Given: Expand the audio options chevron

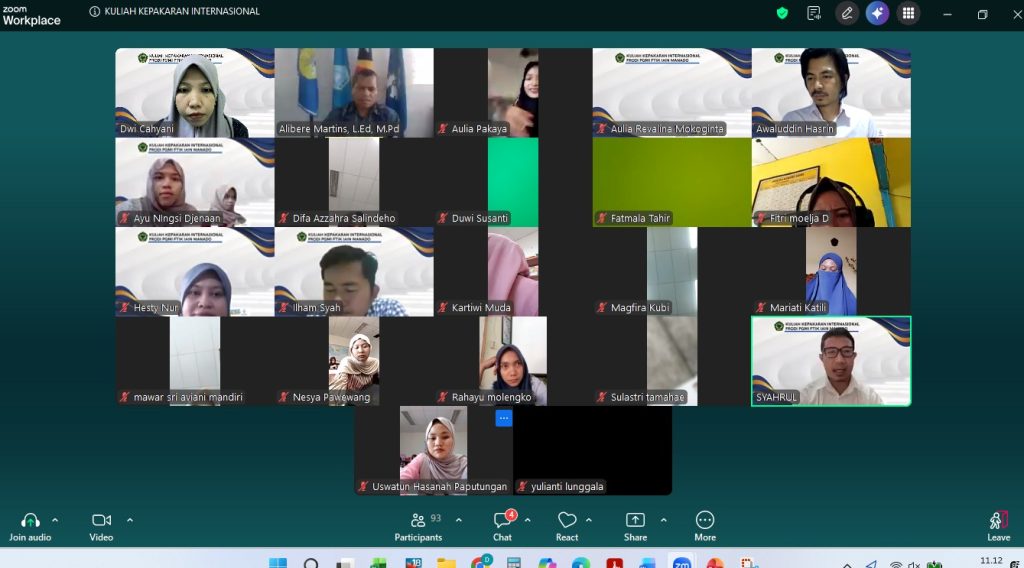Looking at the screenshot, I should coord(55,520).
